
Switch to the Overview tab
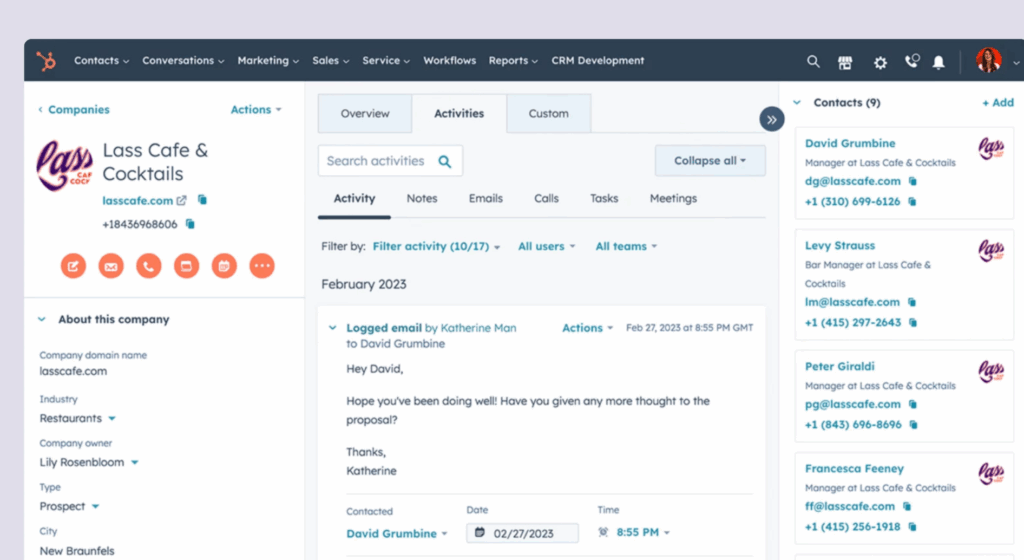[365, 114]
